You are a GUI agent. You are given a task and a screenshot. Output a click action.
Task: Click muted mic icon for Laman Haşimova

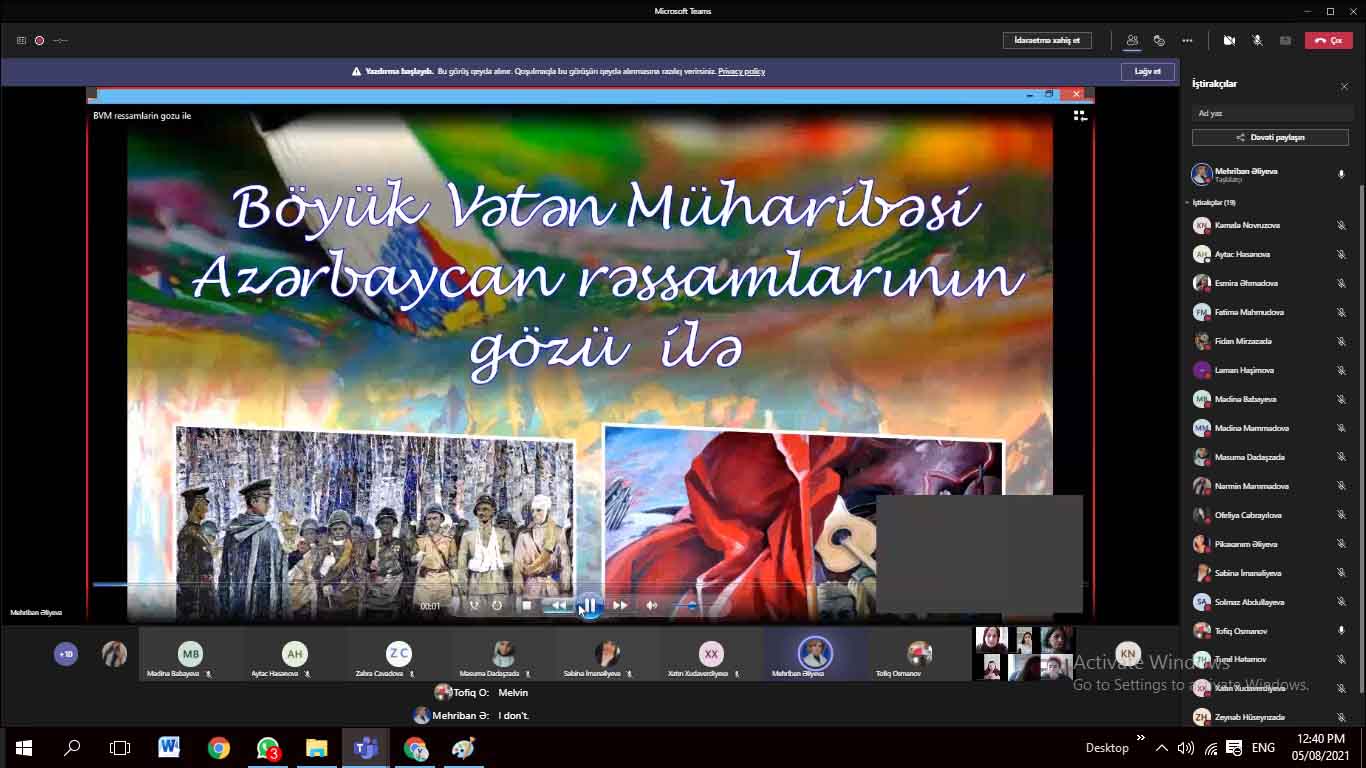(x=1341, y=371)
